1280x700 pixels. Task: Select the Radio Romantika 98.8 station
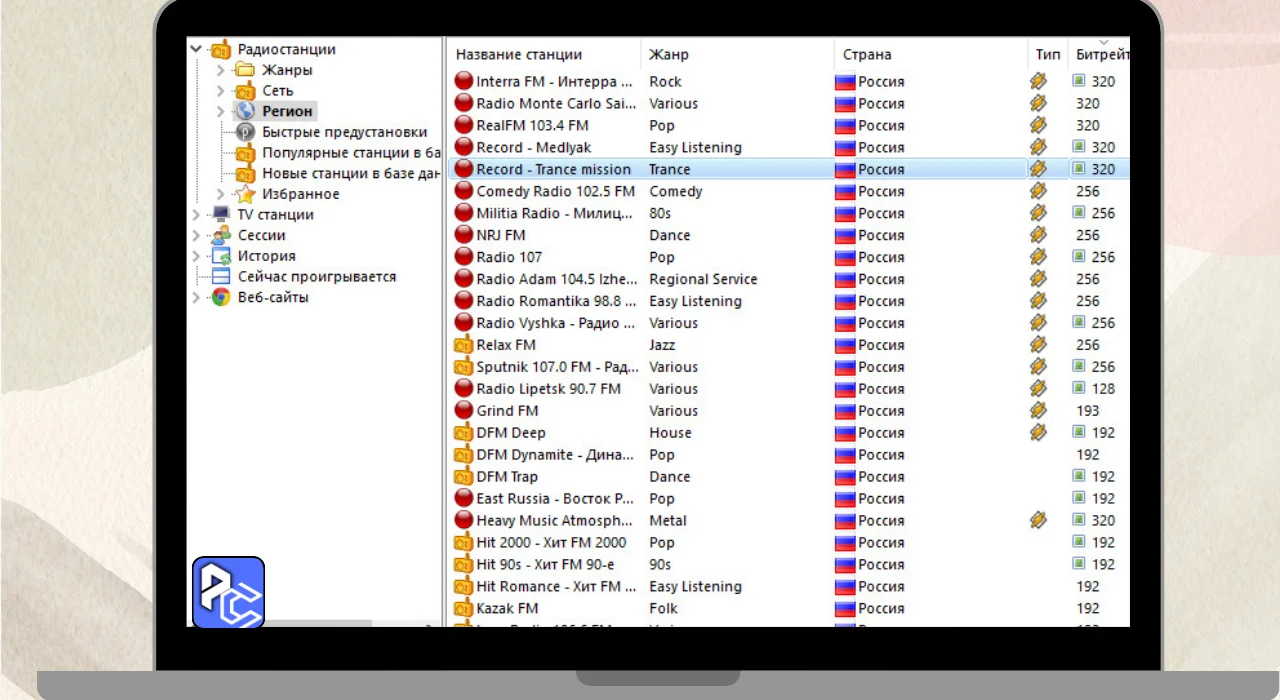point(789,301)
